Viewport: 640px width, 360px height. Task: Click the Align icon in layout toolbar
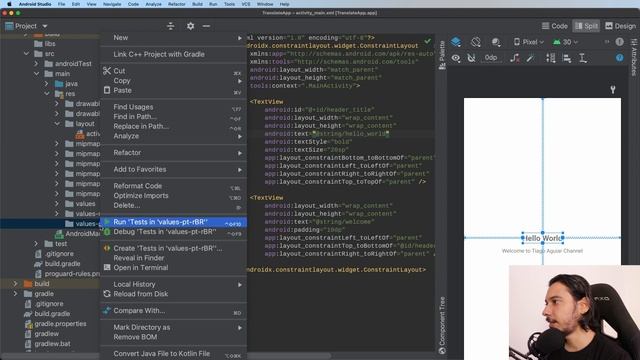[x=567, y=58]
